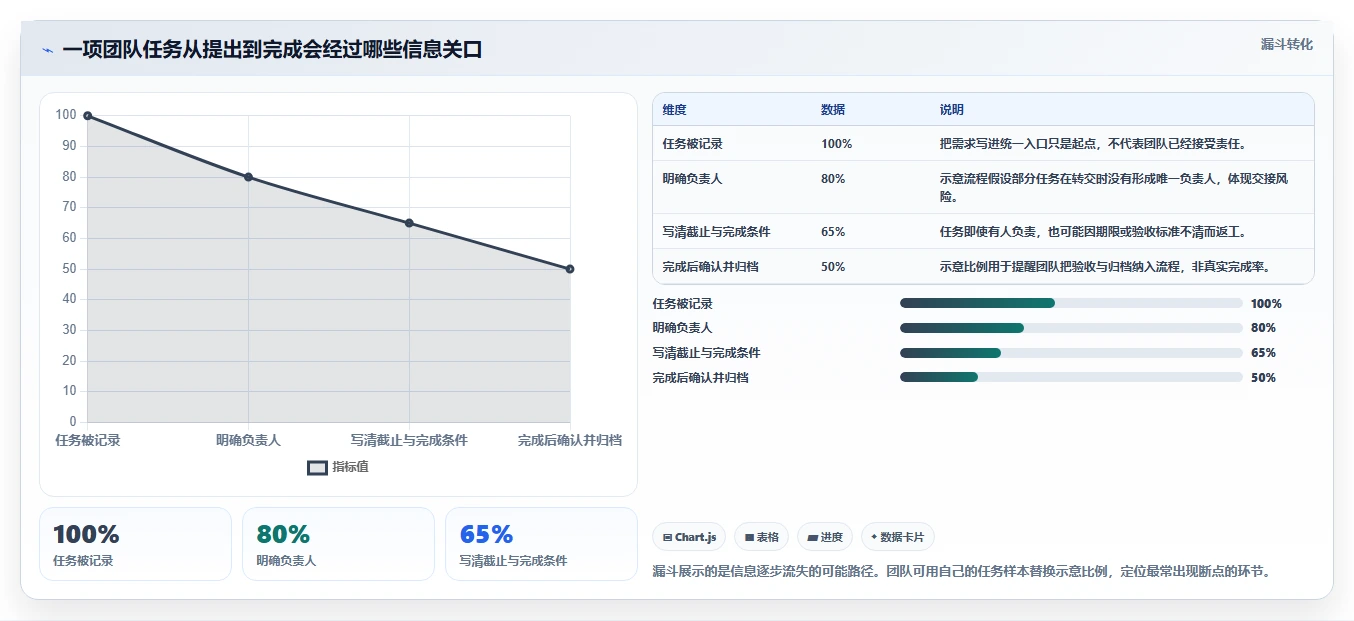Click the 明确负责人 table cell
This screenshot has width=1354, height=621.
[x=692, y=179]
